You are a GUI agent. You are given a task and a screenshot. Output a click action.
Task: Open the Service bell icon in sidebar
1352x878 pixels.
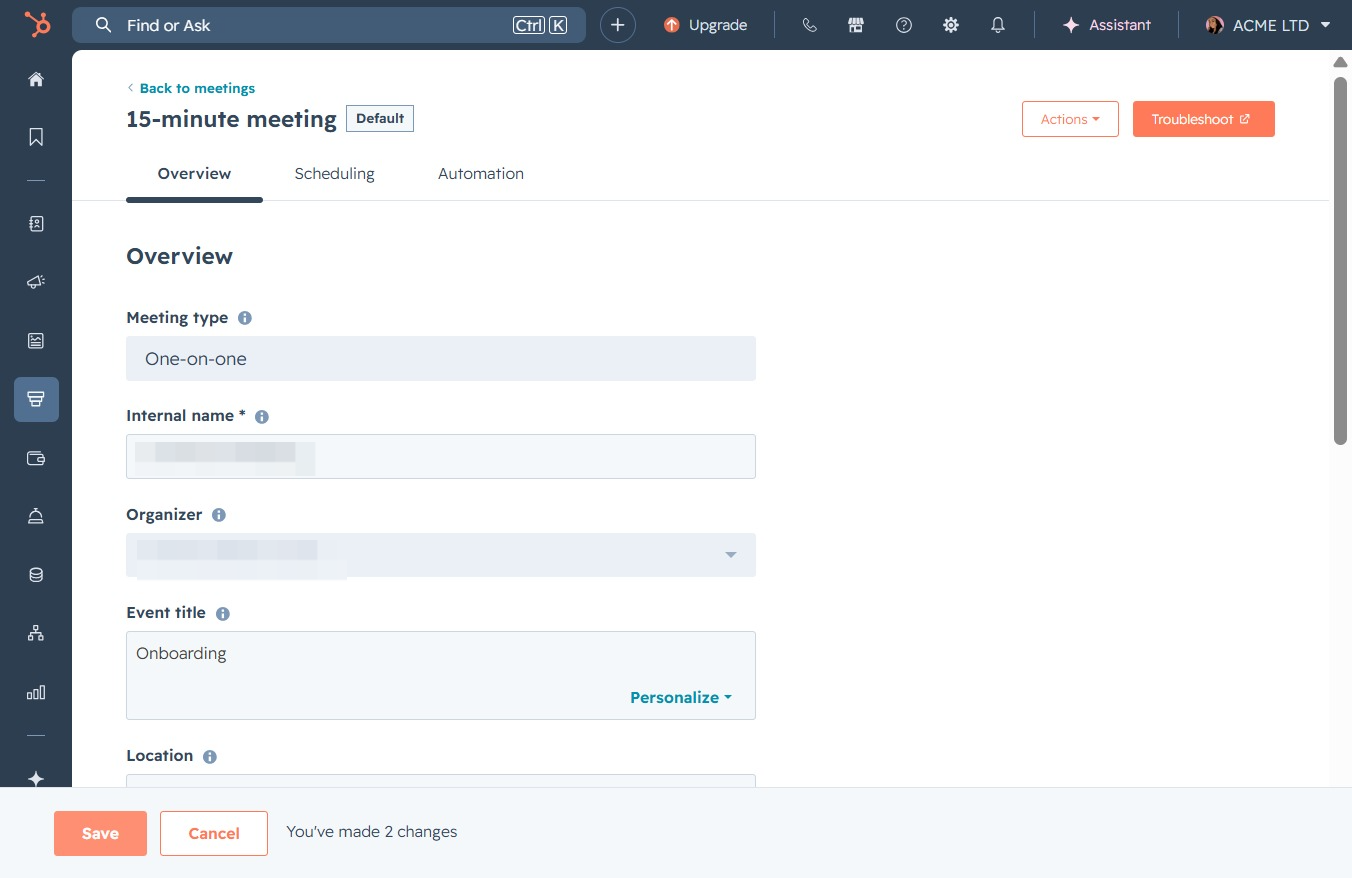[36, 516]
